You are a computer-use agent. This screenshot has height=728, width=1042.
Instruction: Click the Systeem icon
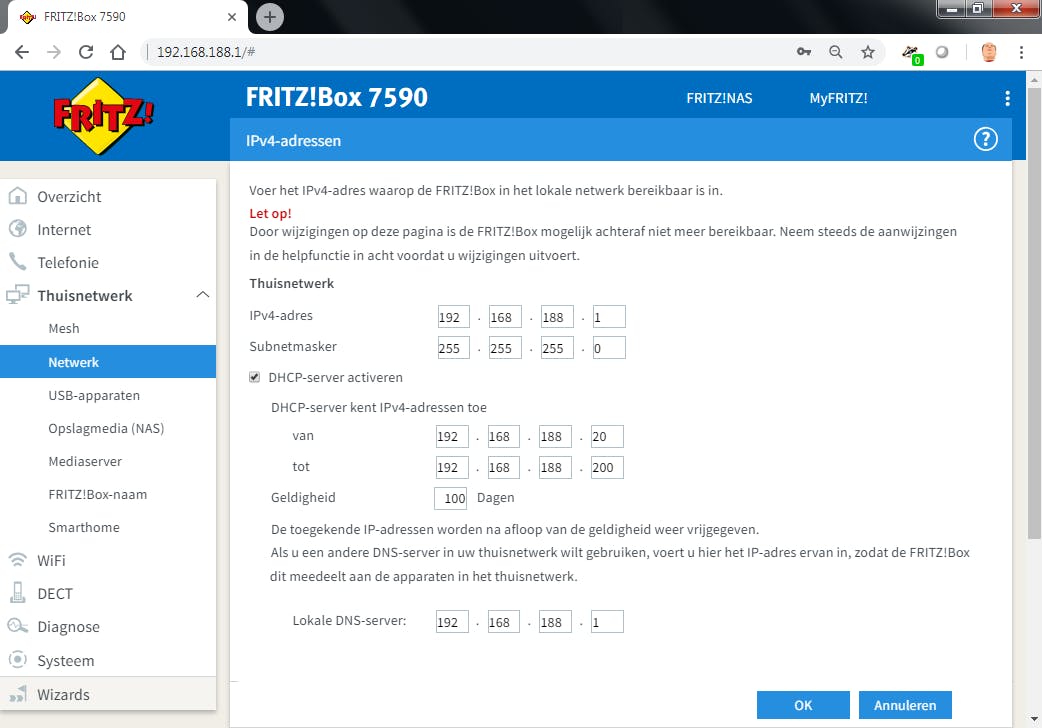point(17,660)
